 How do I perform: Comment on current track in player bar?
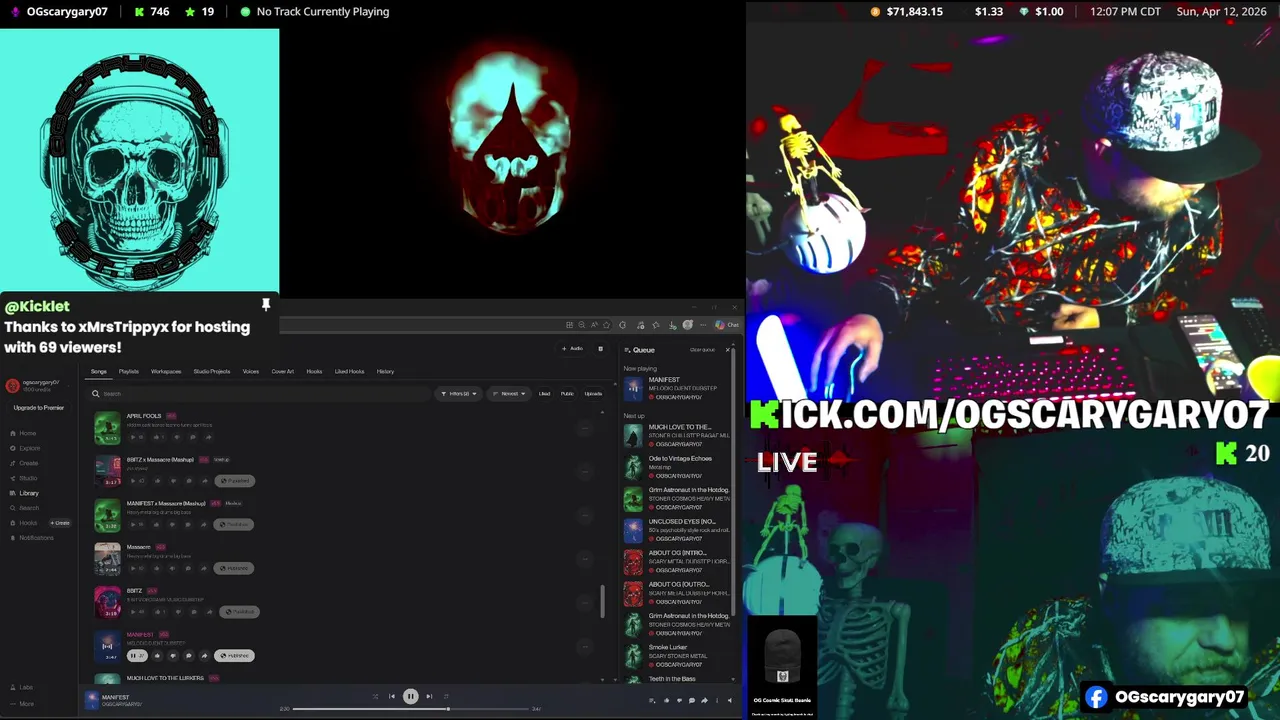coord(691,700)
